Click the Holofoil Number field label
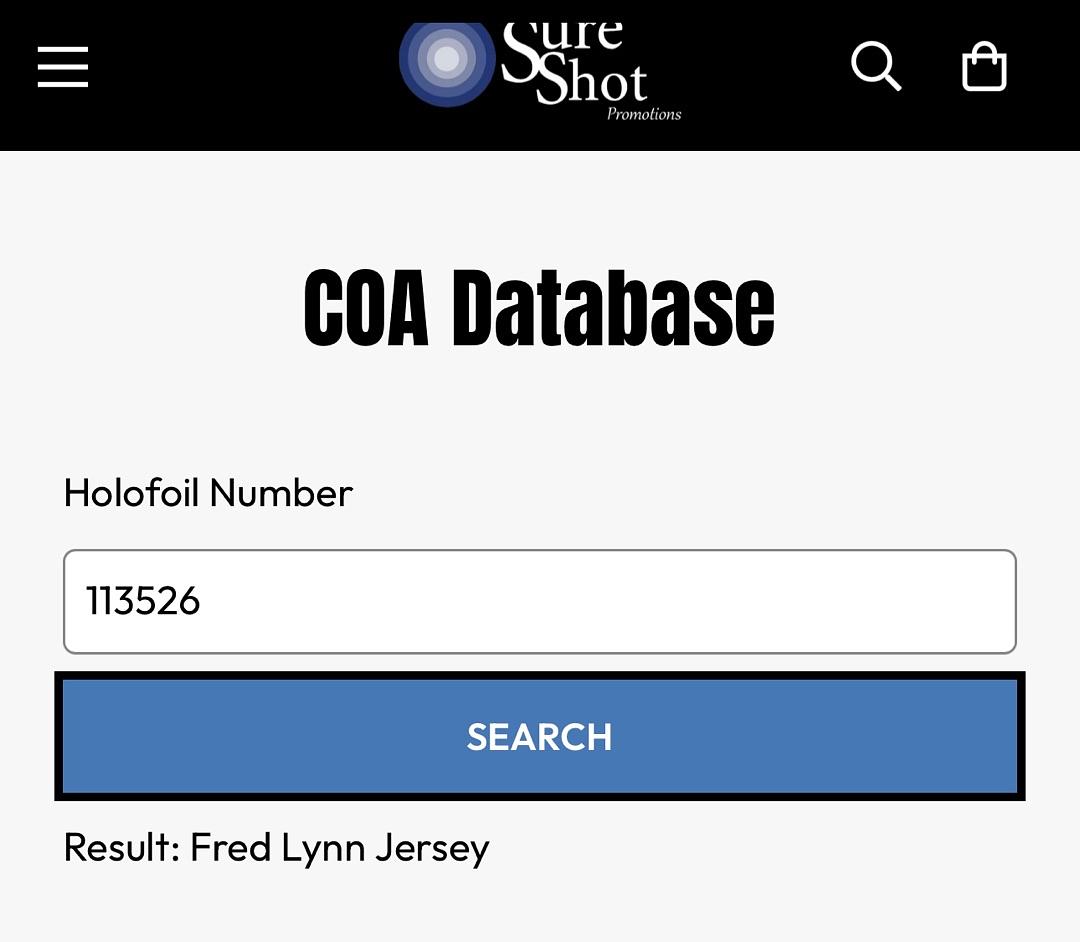The width and height of the screenshot is (1080, 942). 208,493
